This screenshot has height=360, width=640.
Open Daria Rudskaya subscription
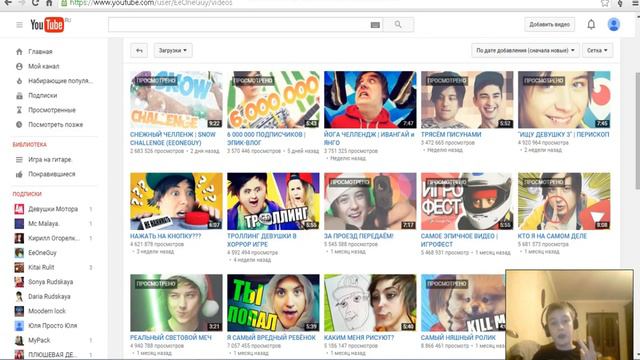49,297
